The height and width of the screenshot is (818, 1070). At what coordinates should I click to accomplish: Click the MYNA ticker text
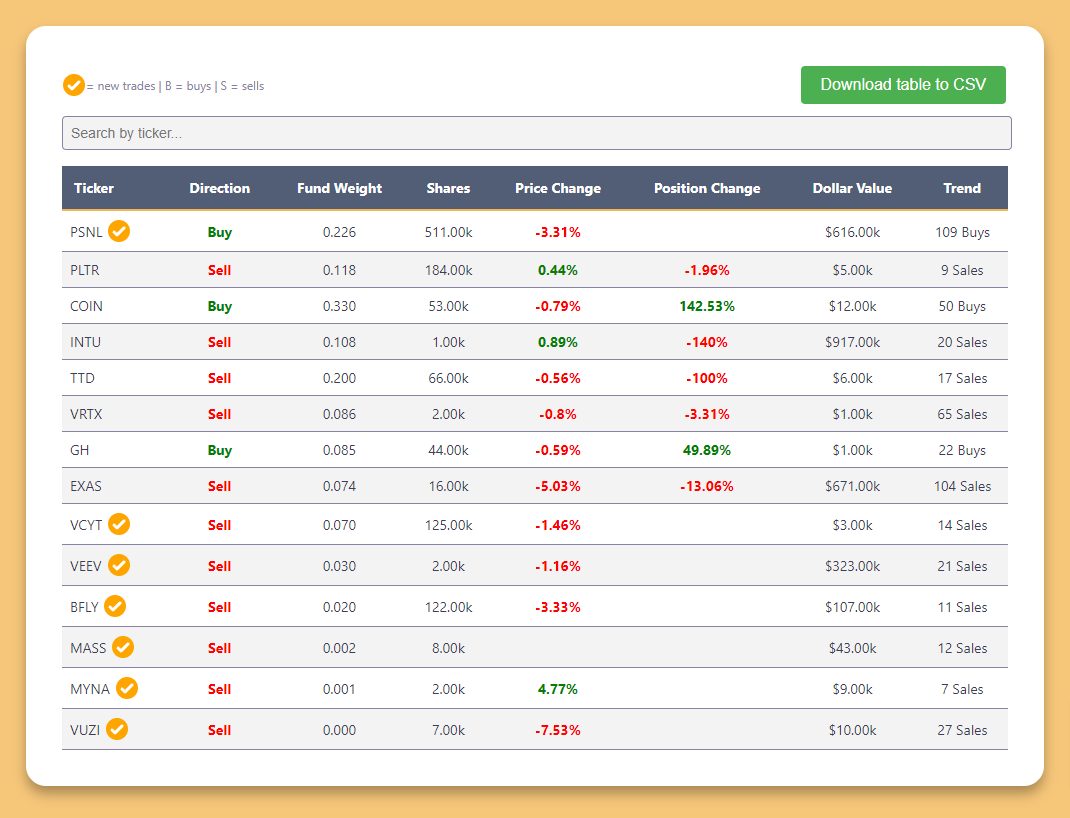pyautogui.click(x=89, y=689)
